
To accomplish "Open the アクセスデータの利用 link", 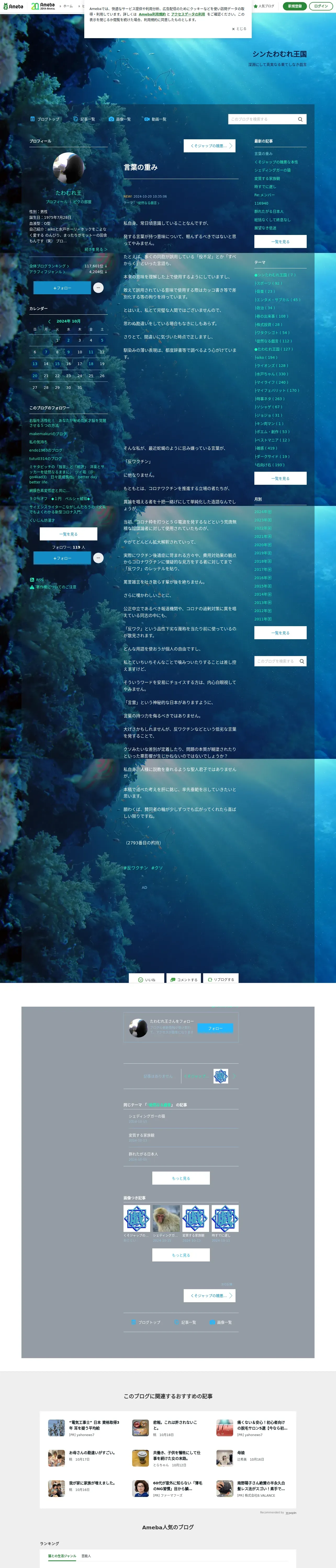I will pos(188,14).
